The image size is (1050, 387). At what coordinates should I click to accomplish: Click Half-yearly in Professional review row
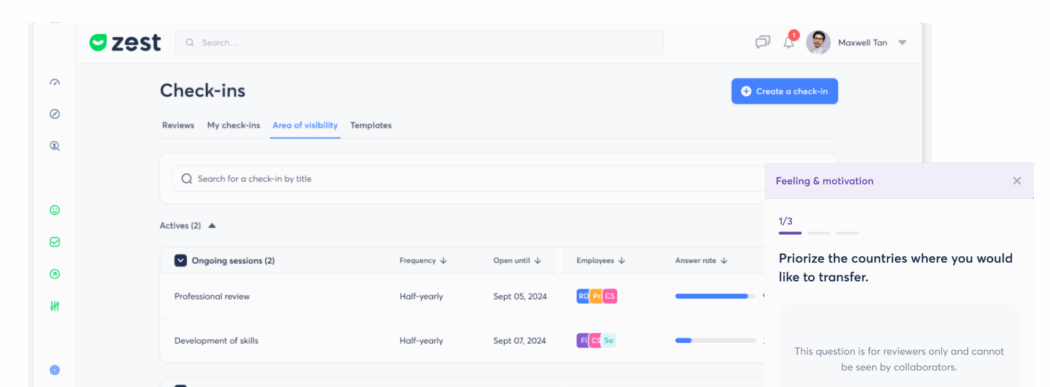coord(421,296)
